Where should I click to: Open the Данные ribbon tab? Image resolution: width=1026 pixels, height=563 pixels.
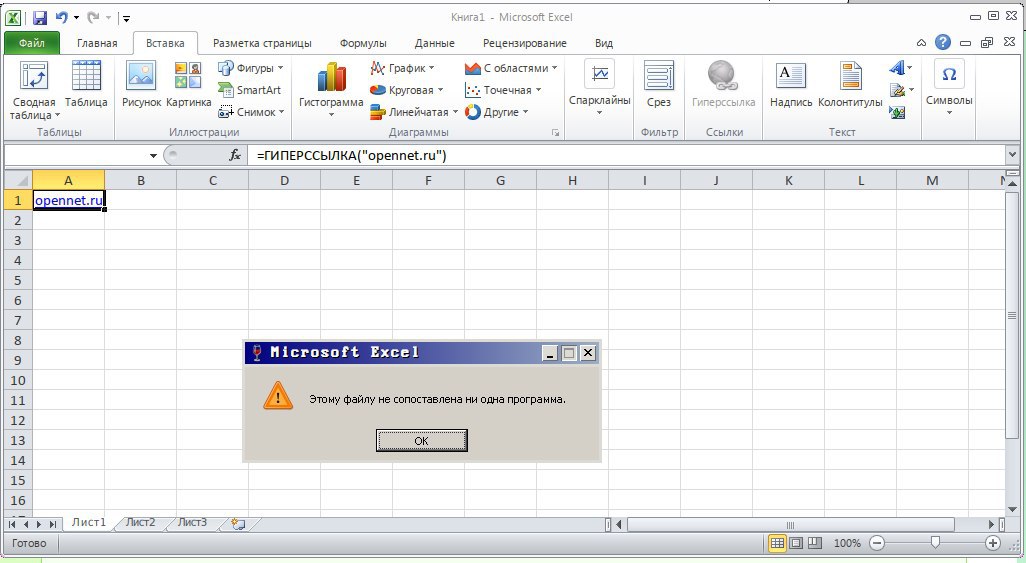(434, 43)
